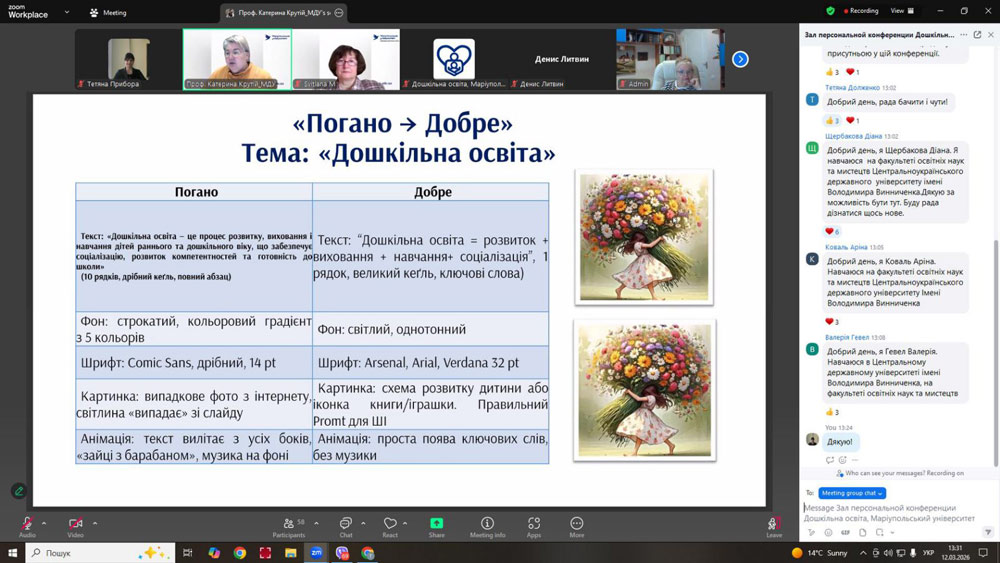Open the Apps icon in toolbar
Image resolution: width=1000 pixels, height=563 pixels.
(534, 524)
